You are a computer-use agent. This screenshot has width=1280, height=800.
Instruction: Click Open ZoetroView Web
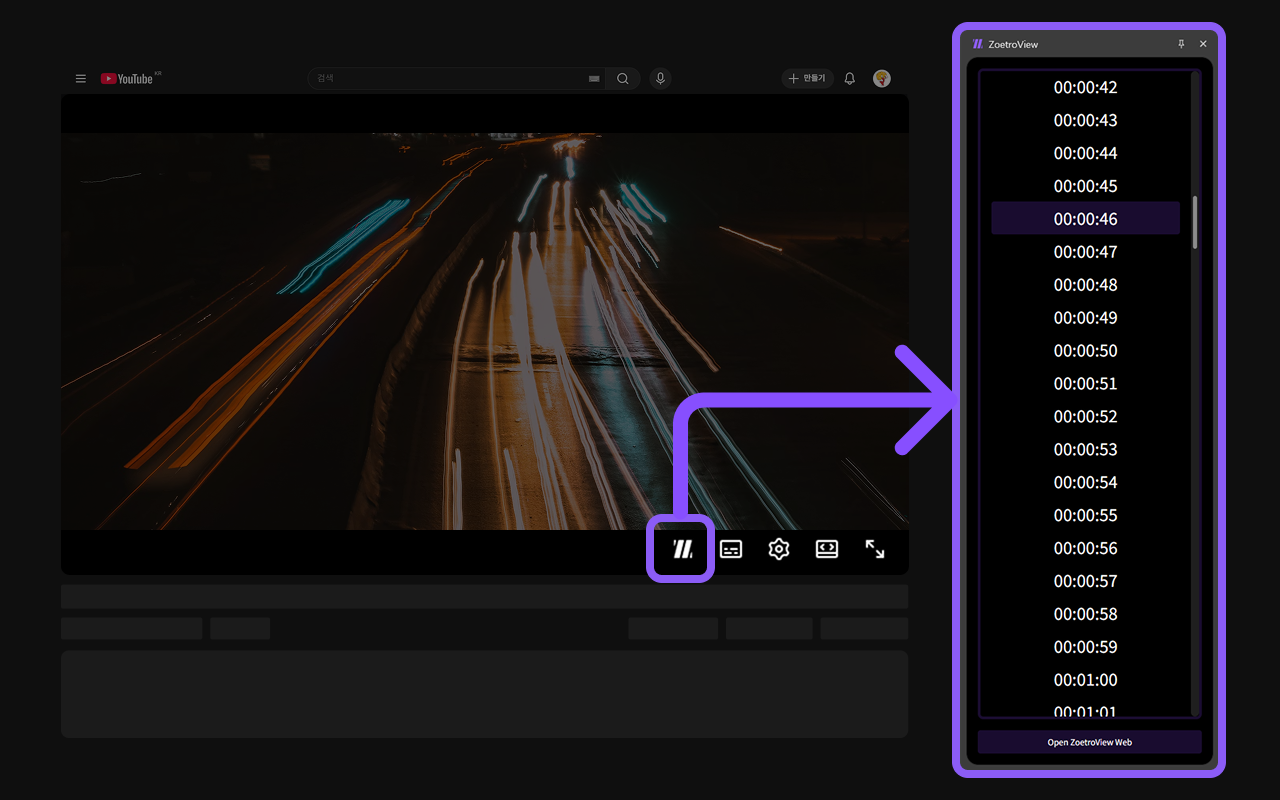click(1089, 742)
